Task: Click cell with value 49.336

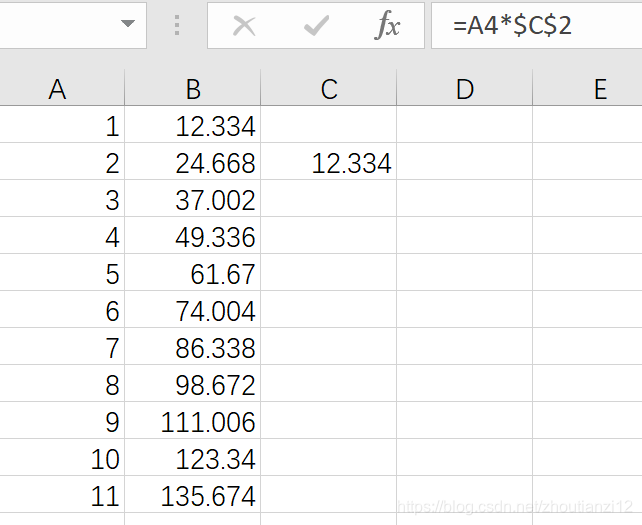Action: (193, 235)
